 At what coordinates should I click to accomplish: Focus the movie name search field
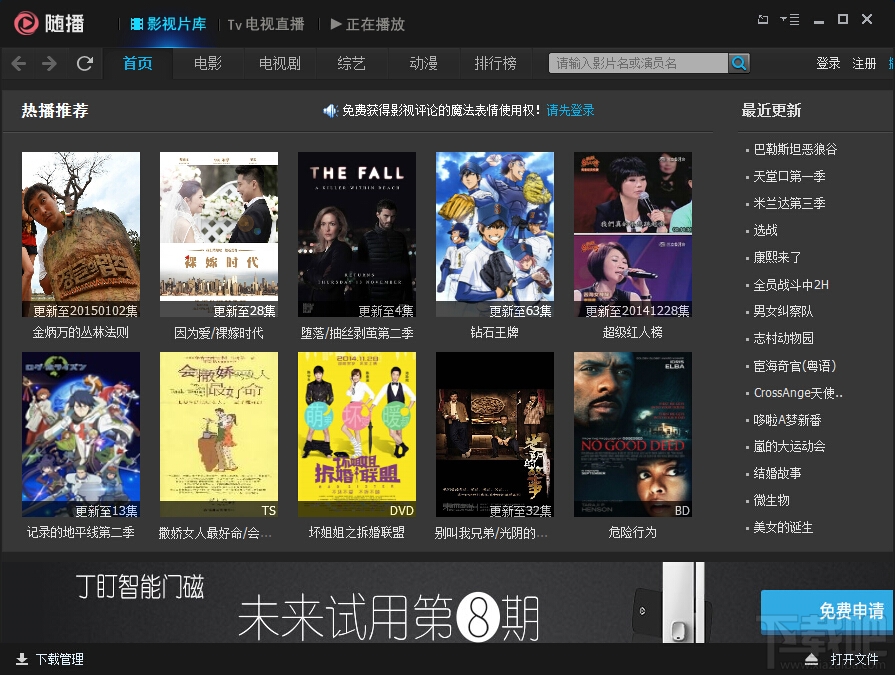click(638, 63)
